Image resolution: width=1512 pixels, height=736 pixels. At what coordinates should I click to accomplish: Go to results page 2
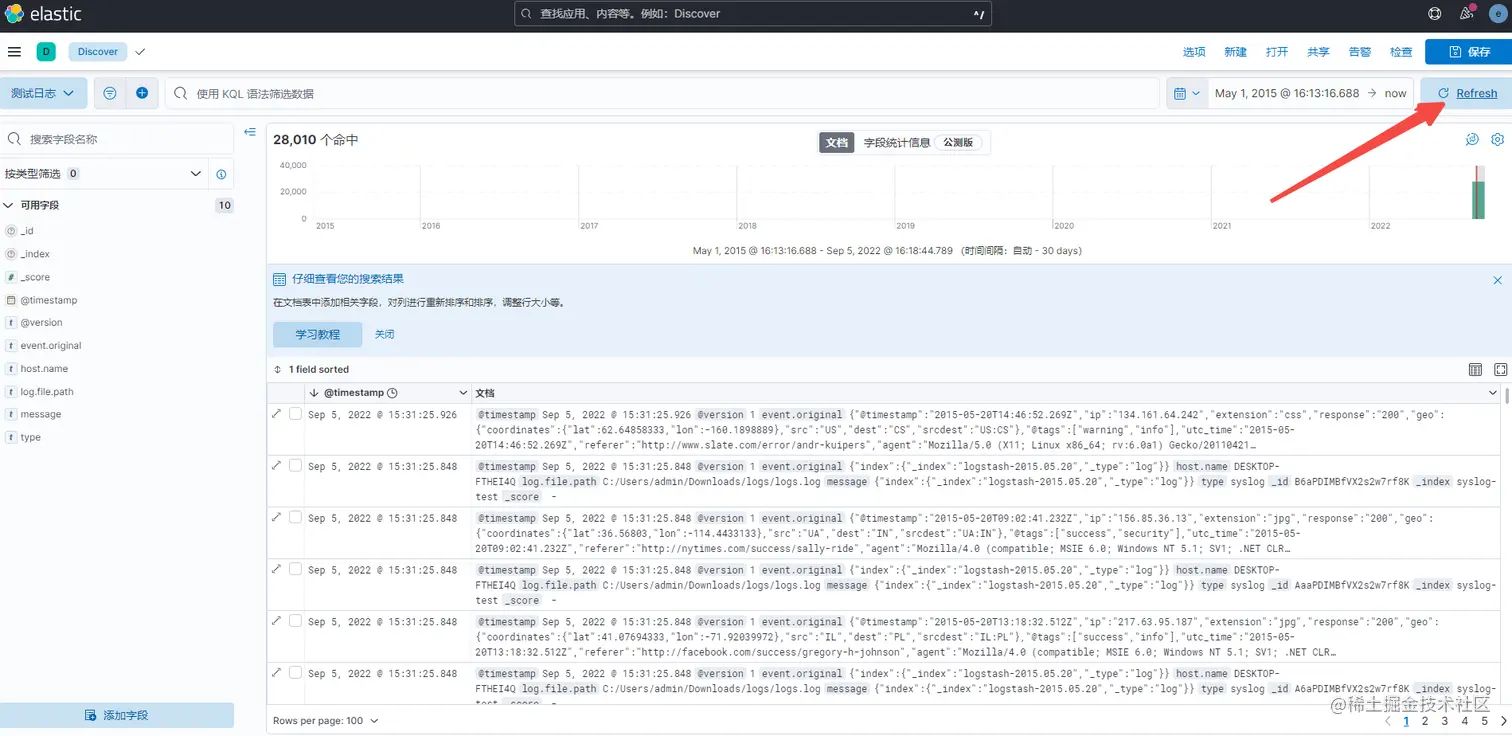1426,720
